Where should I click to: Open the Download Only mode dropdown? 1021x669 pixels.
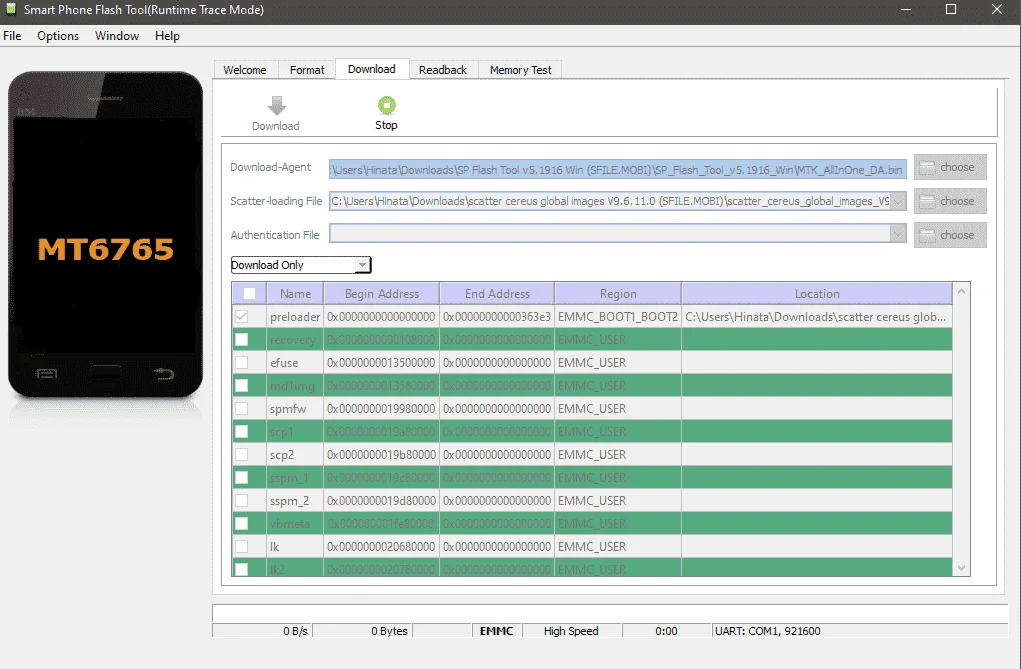pos(301,265)
